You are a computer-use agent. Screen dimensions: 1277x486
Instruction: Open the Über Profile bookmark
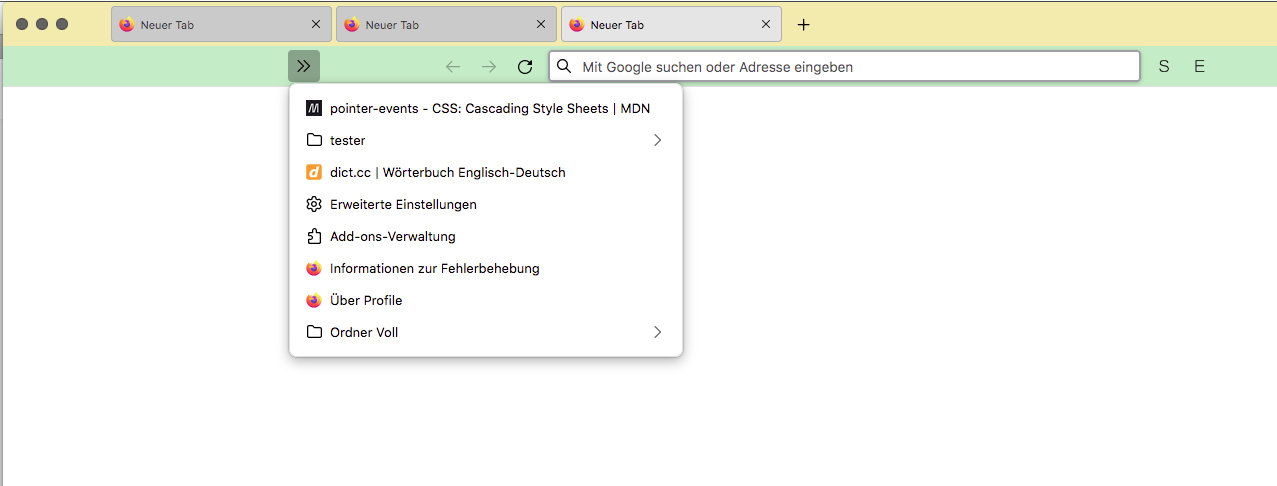point(366,300)
